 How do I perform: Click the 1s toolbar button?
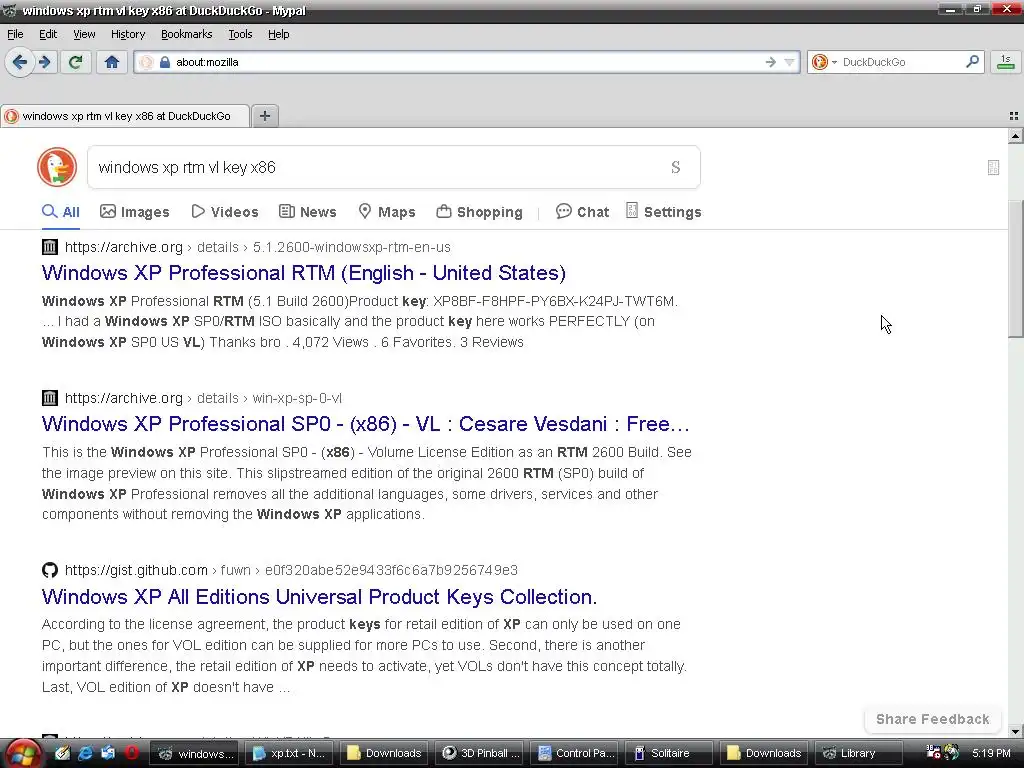pos(1006,62)
